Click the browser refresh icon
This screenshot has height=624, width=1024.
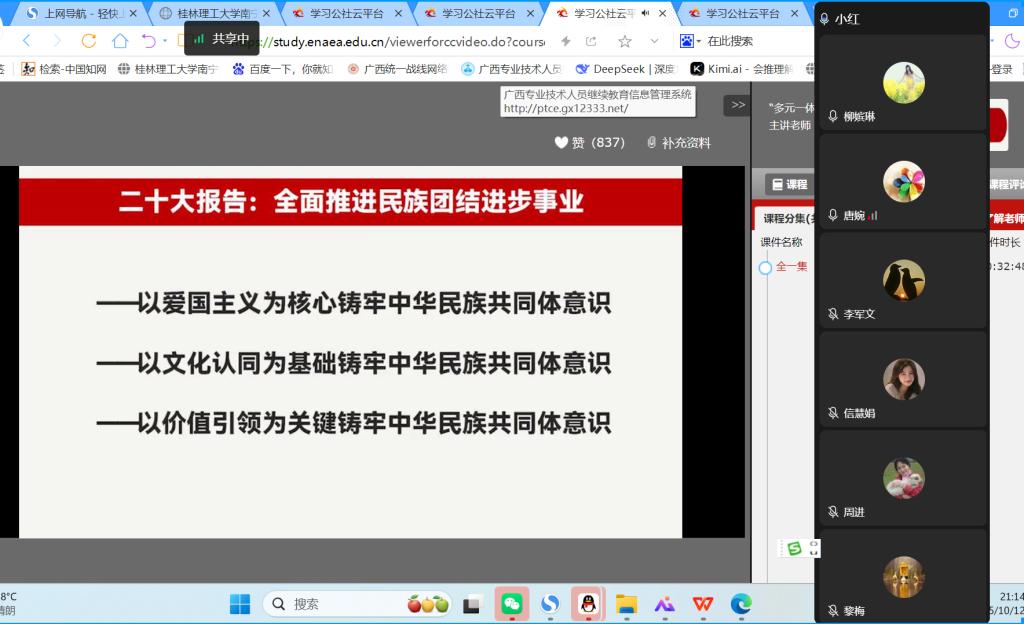click(89, 41)
